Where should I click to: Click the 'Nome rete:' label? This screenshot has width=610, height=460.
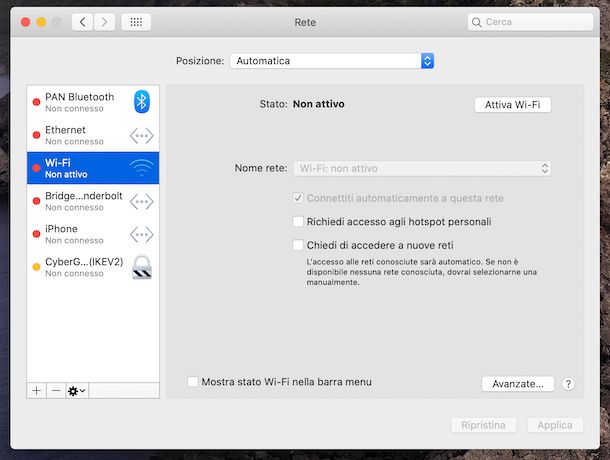point(261,168)
